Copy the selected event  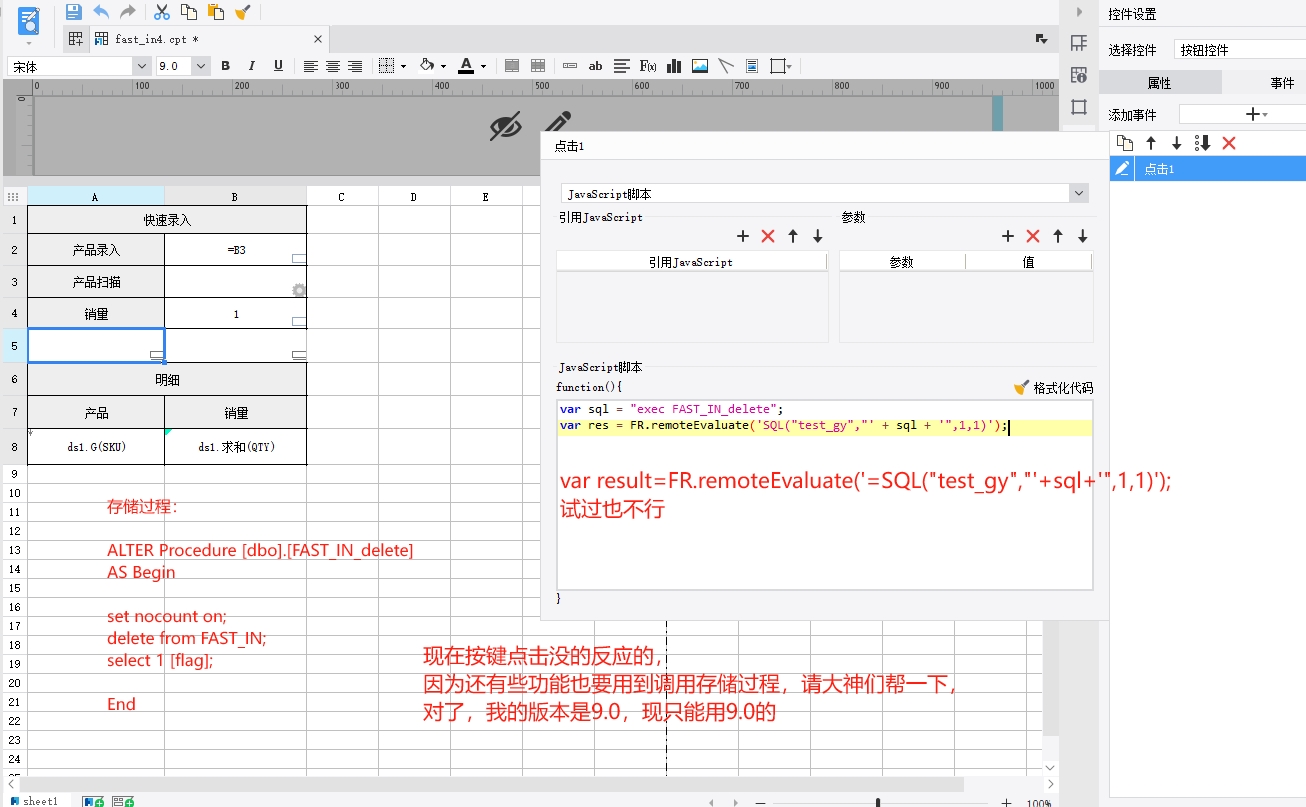tap(1125, 143)
